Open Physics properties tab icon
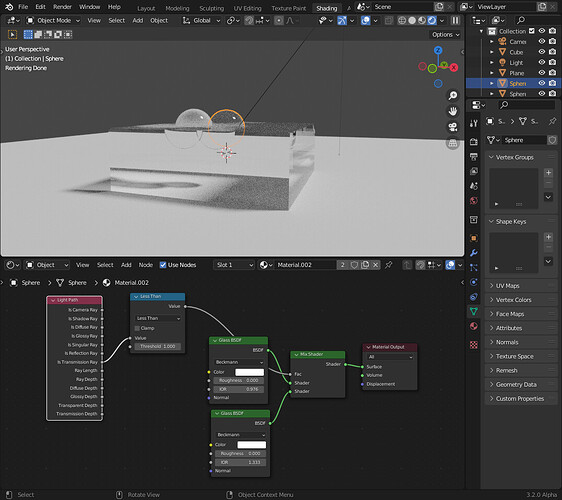The image size is (562, 500). tap(473, 282)
